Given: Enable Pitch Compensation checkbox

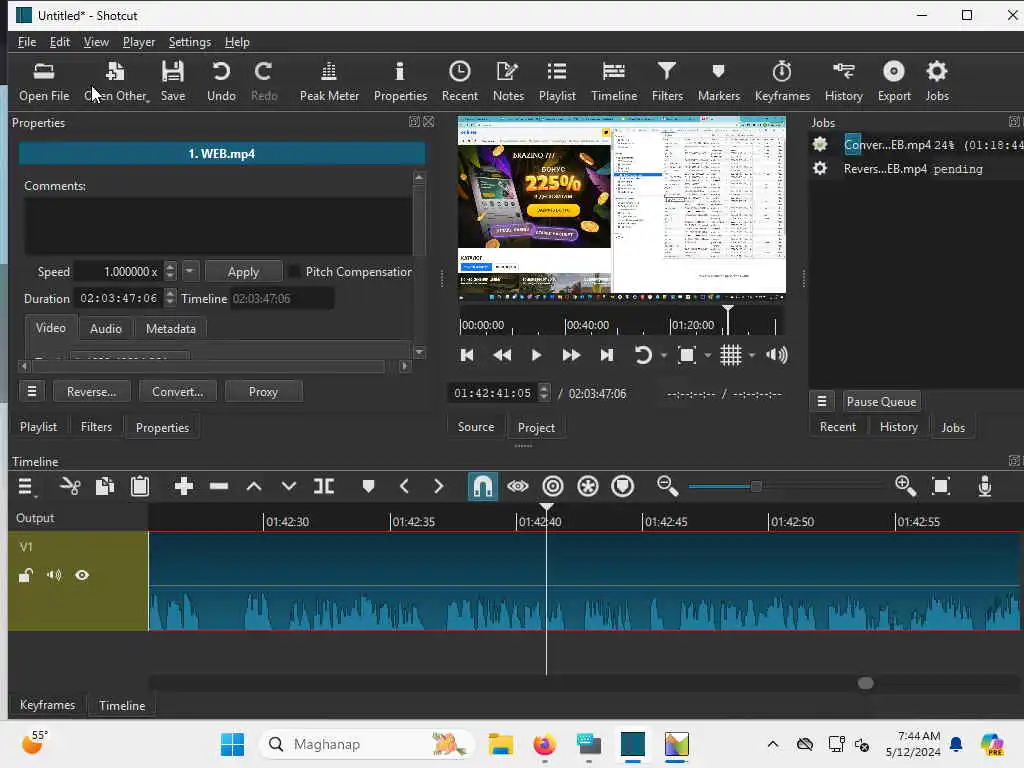Looking at the screenshot, I should tap(295, 271).
